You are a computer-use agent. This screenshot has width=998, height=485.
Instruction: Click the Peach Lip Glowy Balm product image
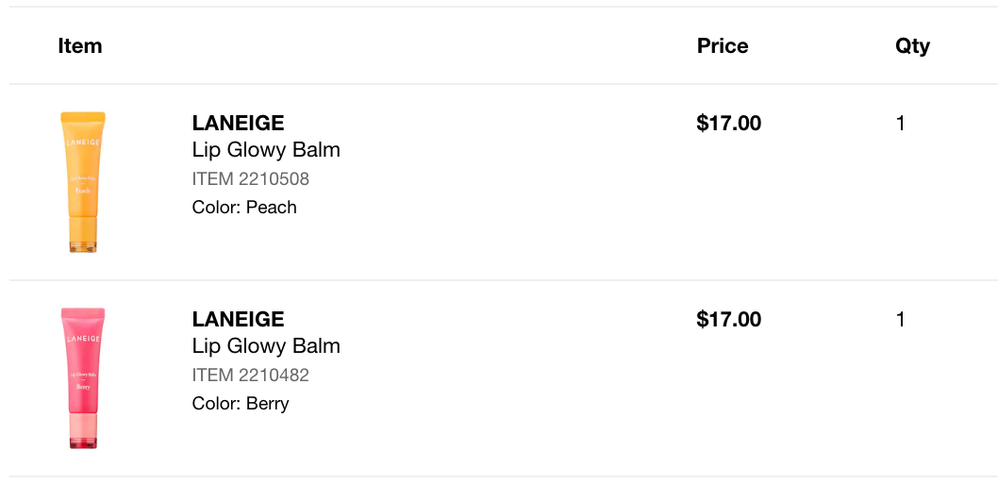[83, 180]
